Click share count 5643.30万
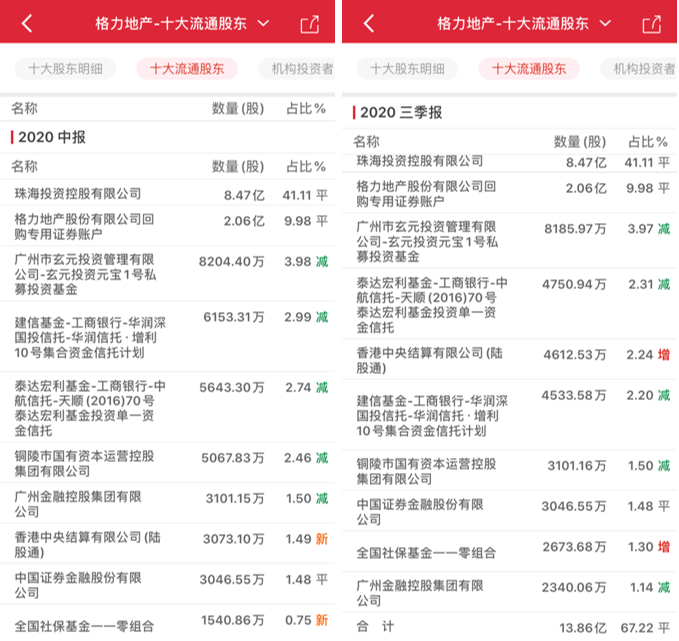Screen dimensions: 679x641 232,387
